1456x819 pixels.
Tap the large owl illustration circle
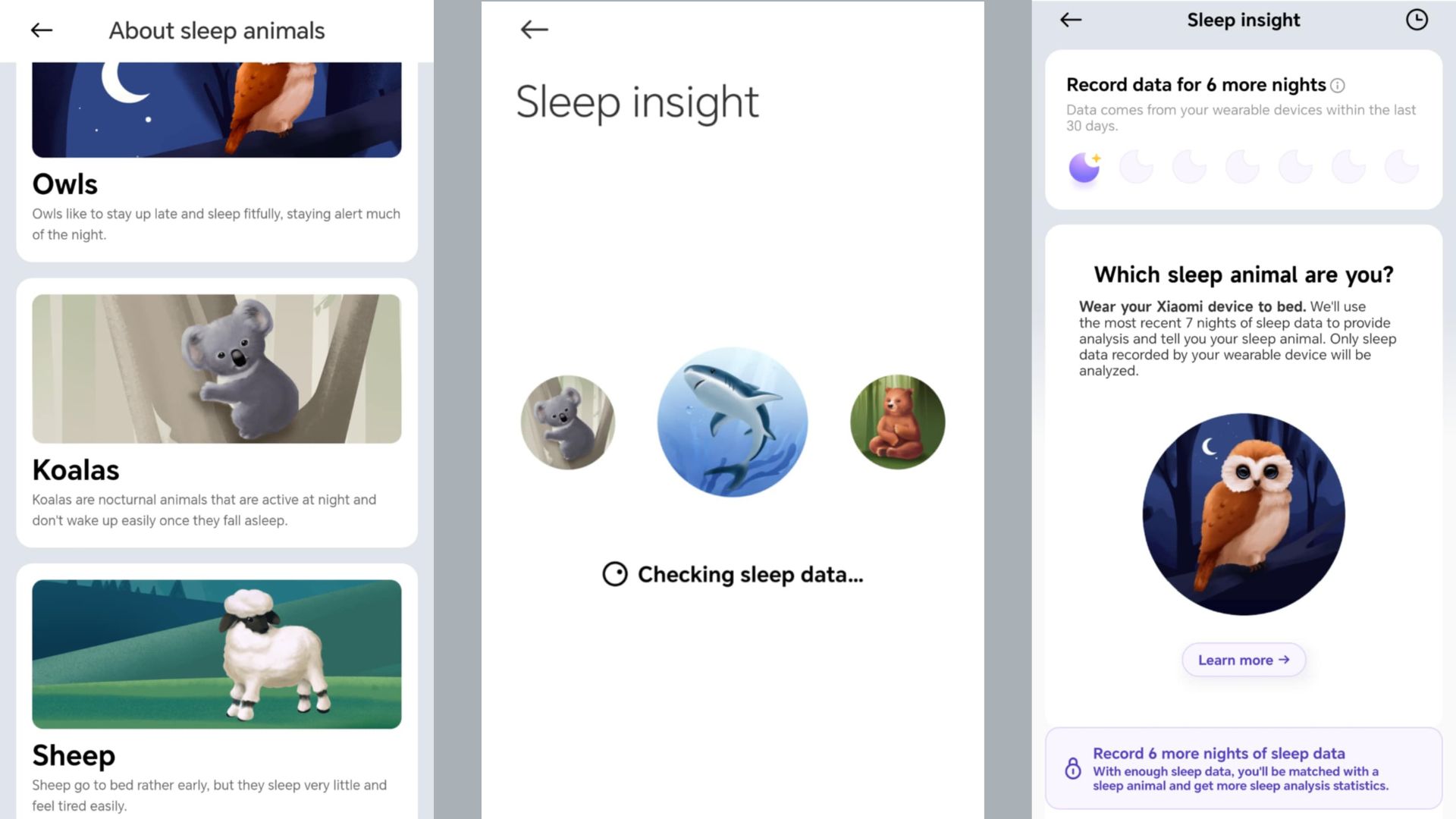pyautogui.click(x=1244, y=514)
